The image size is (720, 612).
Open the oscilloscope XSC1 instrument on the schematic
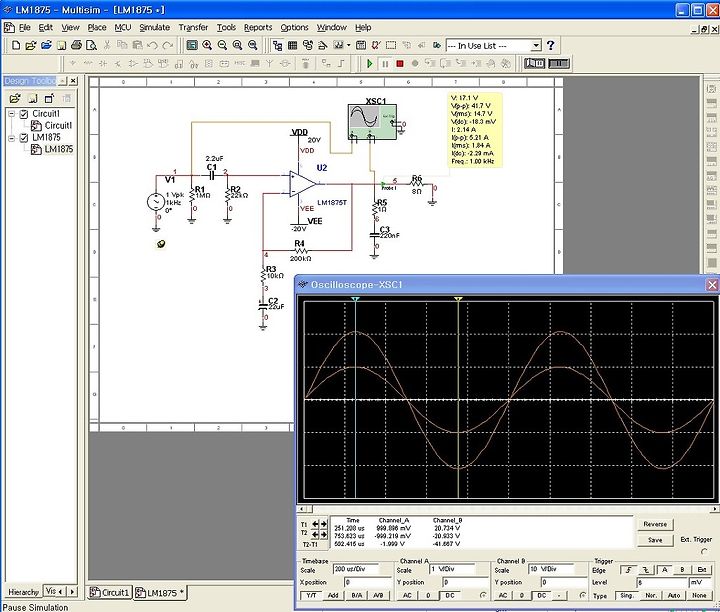pyautogui.click(x=372, y=122)
